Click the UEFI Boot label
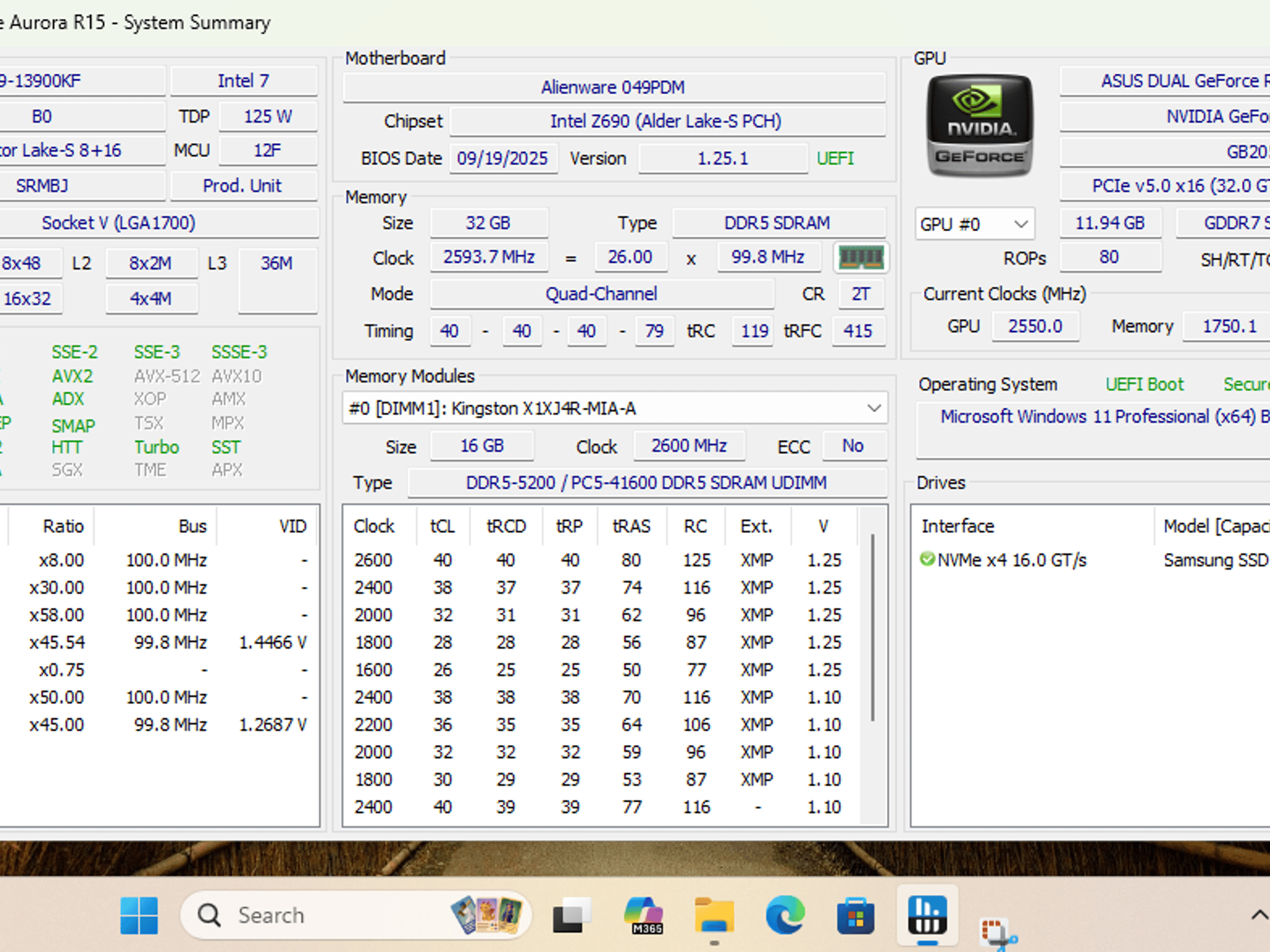The width and height of the screenshot is (1270, 952). [1144, 384]
